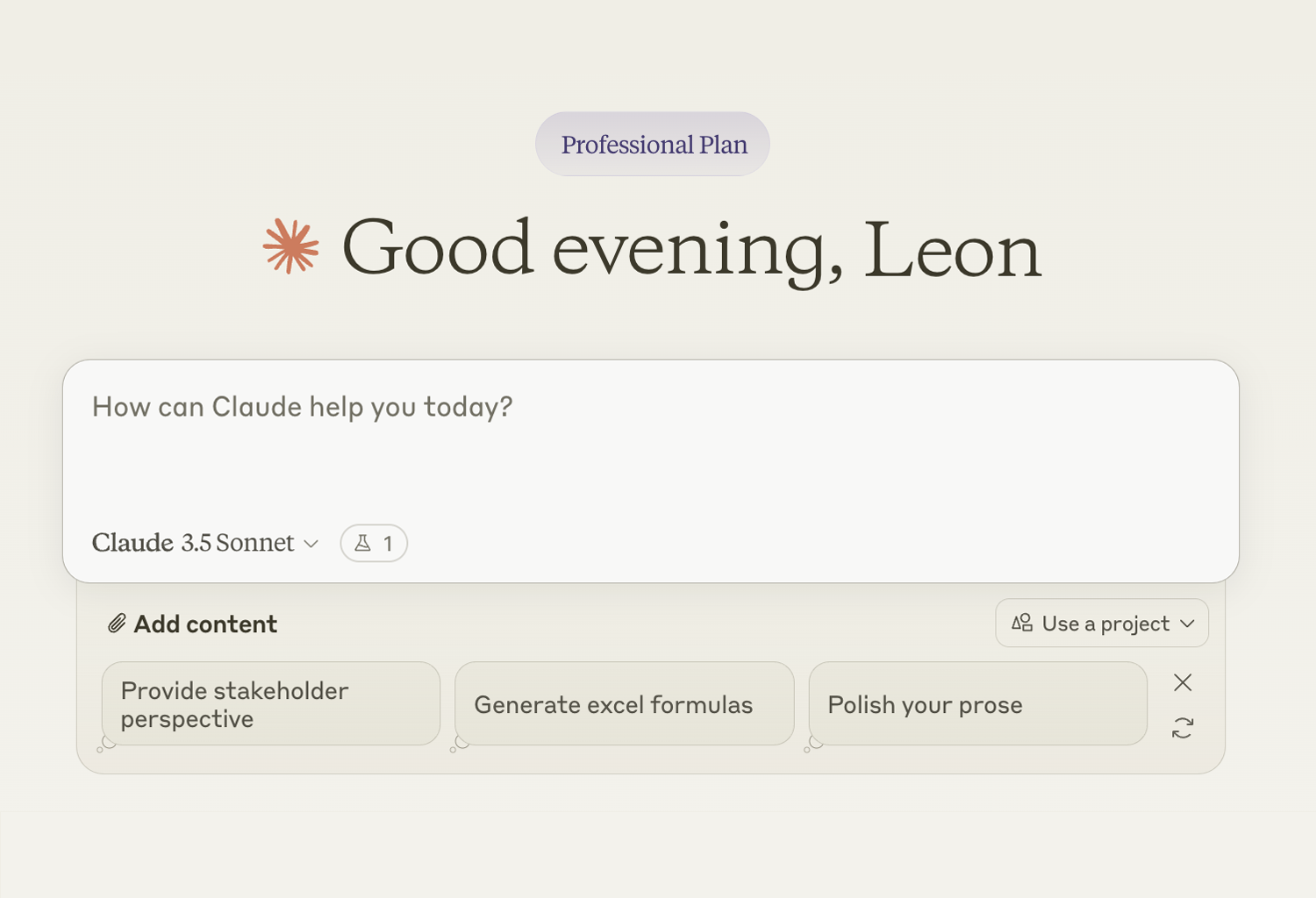Click the project shapes icon
This screenshot has height=898, width=1316.
[1022, 624]
